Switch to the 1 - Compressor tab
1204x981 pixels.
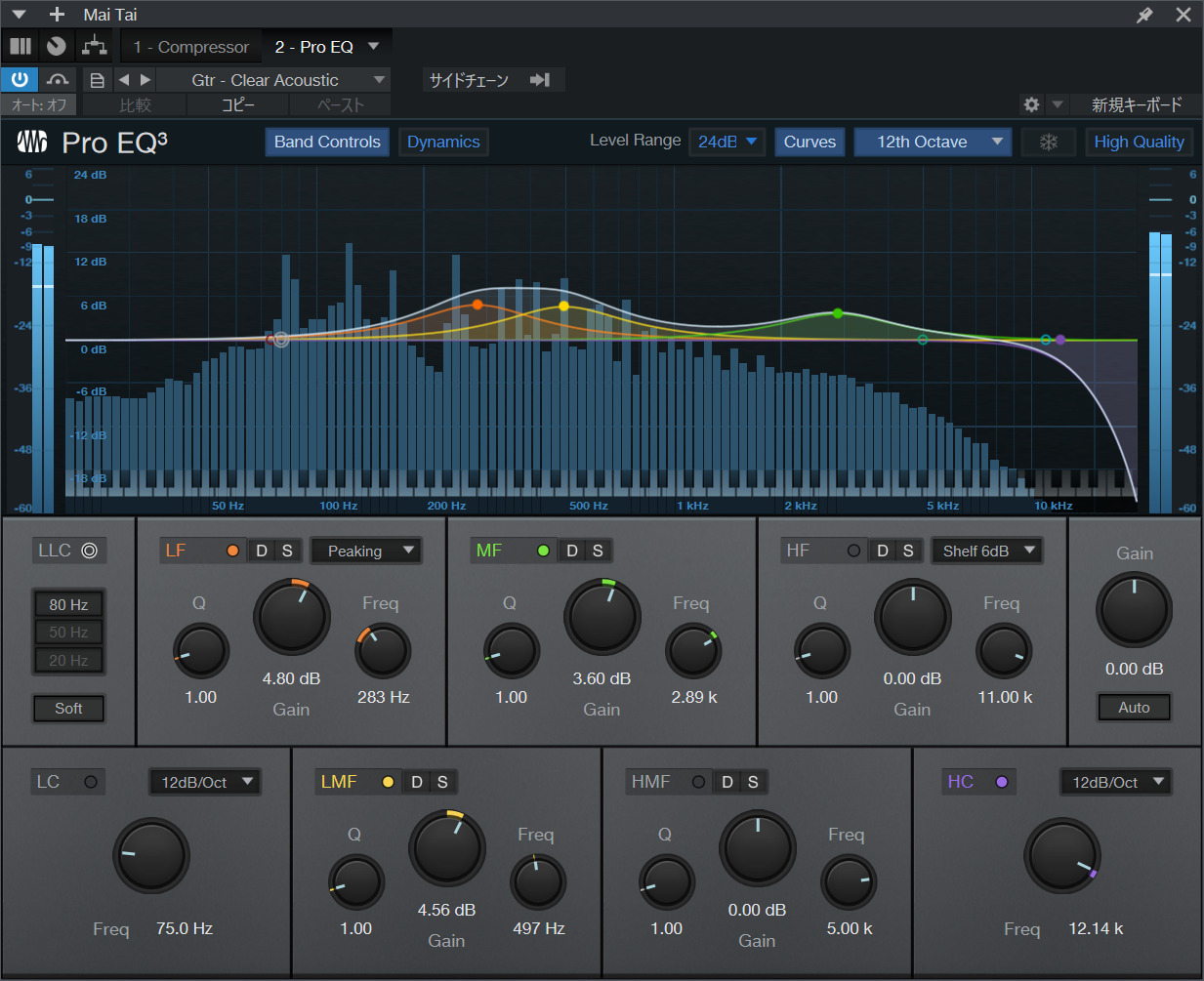coord(191,47)
